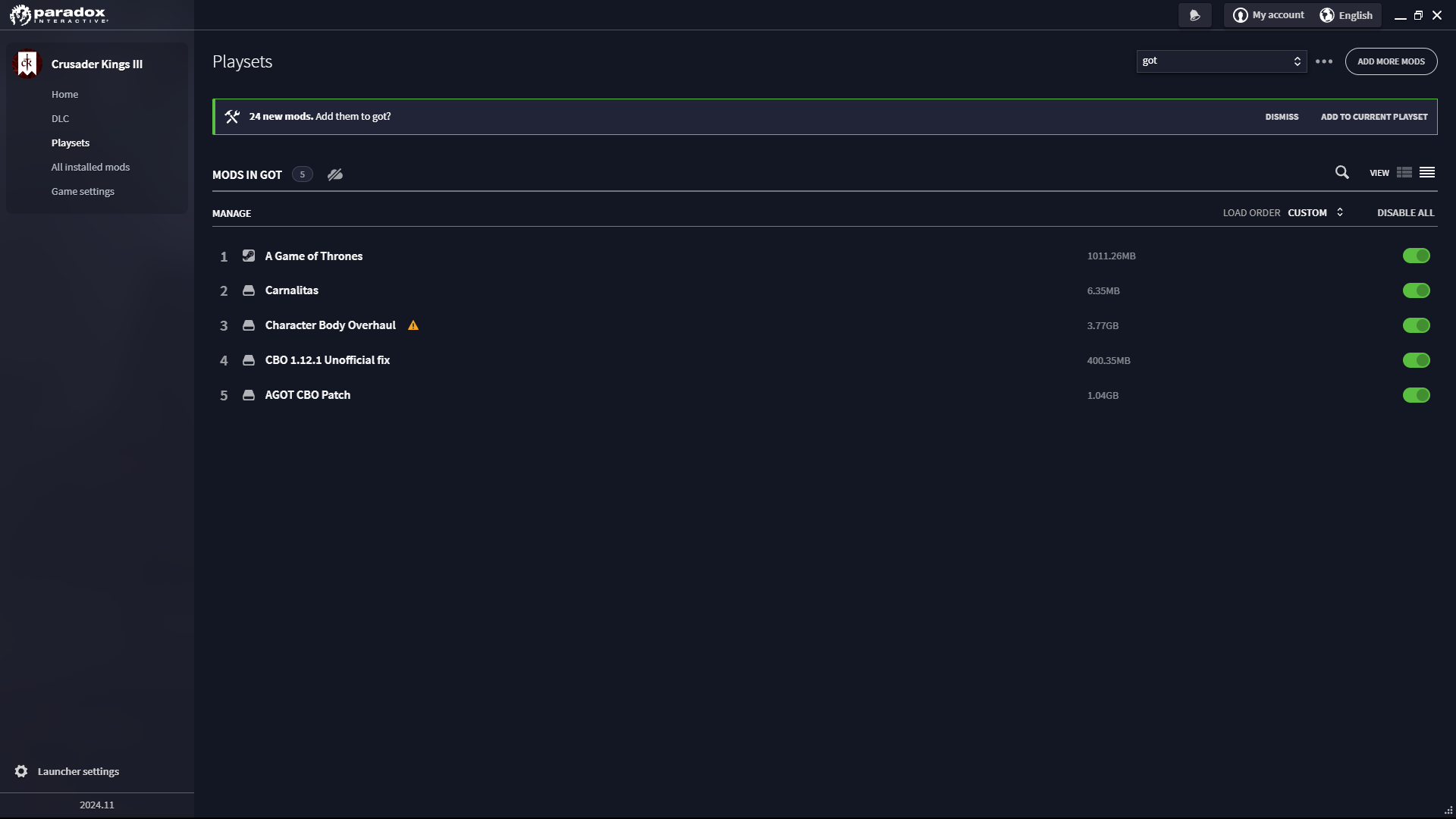
Task: Click the 3.77GB size value
Action: click(x=1103, y=326)
